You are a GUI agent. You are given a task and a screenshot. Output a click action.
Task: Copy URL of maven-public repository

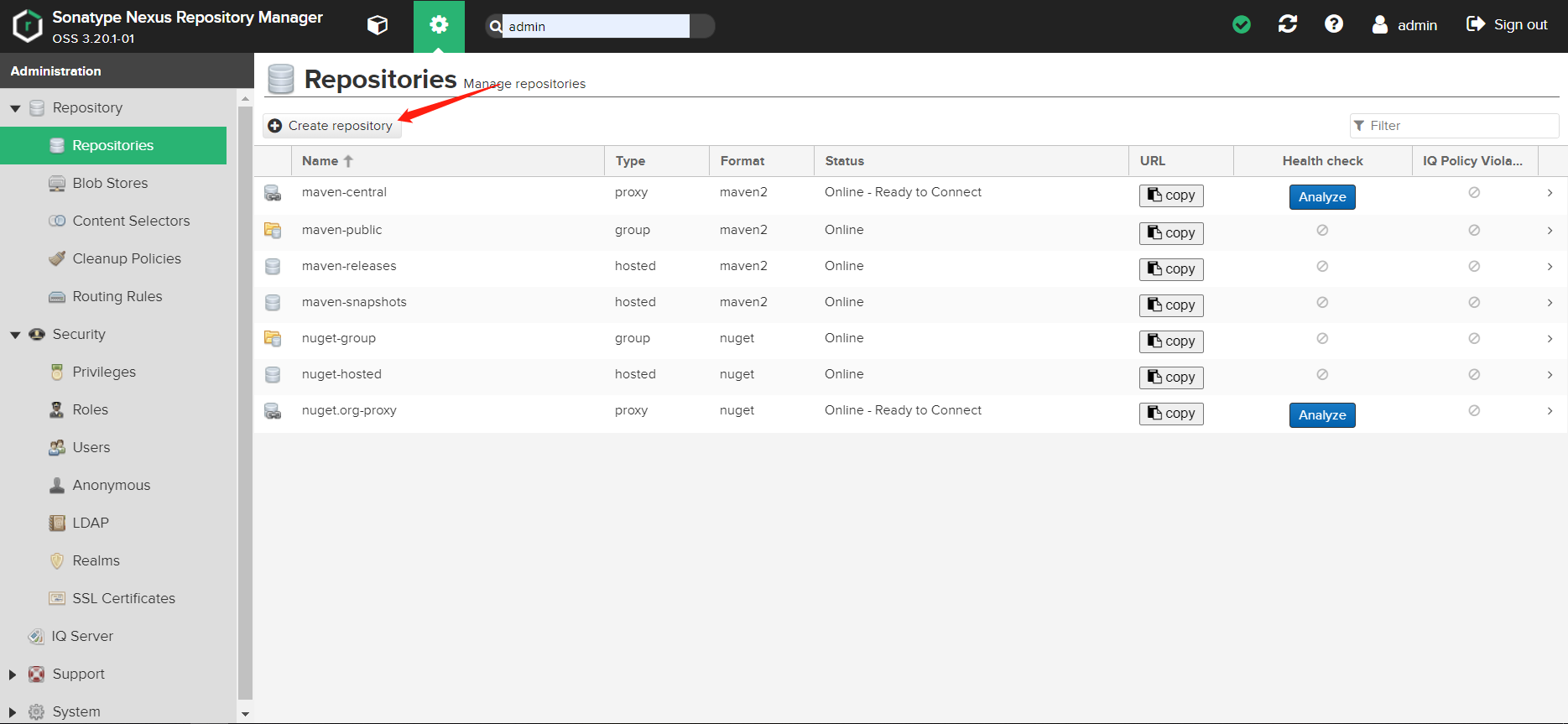pos(1171,233)
